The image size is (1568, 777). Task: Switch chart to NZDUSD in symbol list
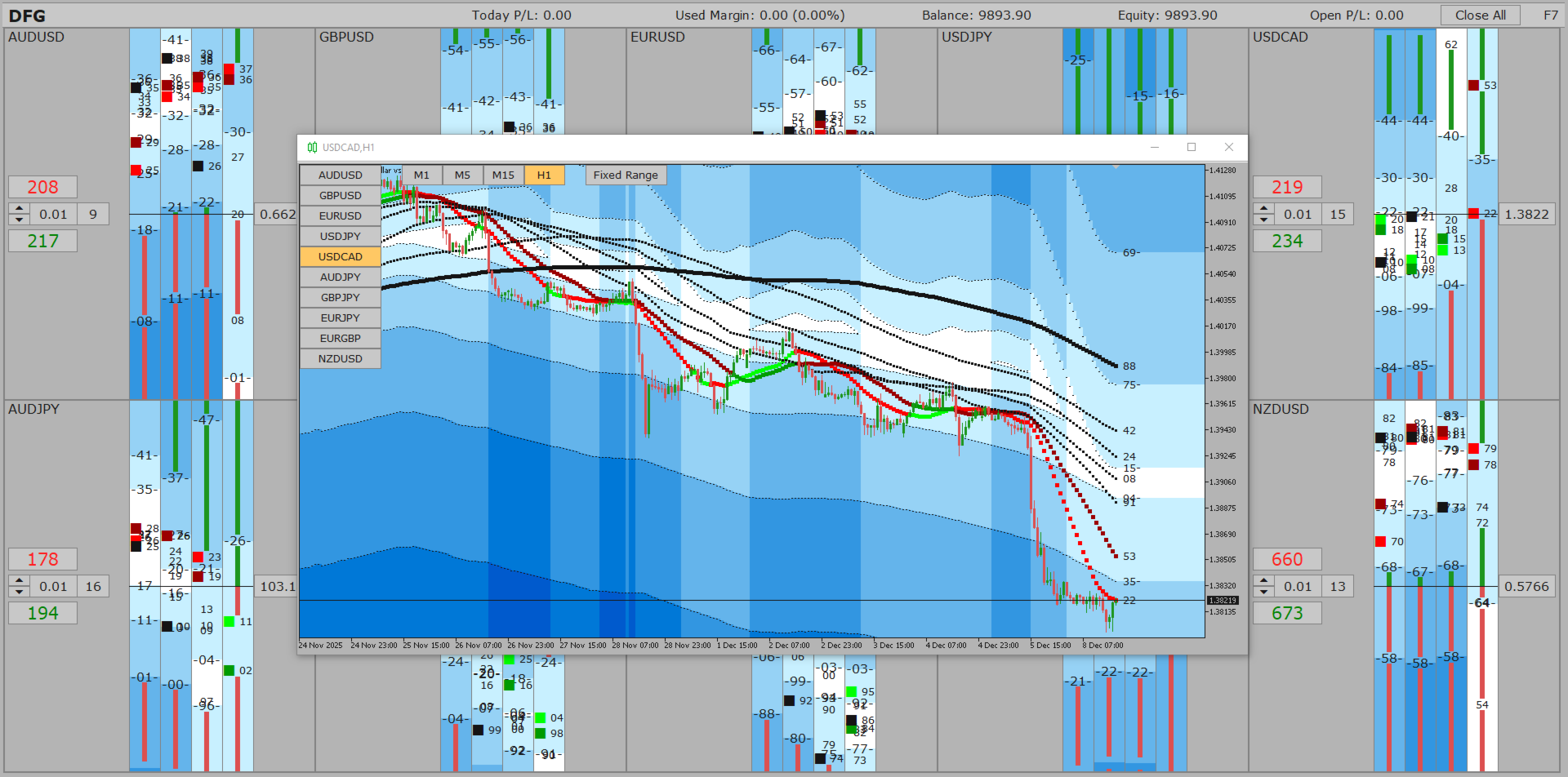[x=341, y=358]
